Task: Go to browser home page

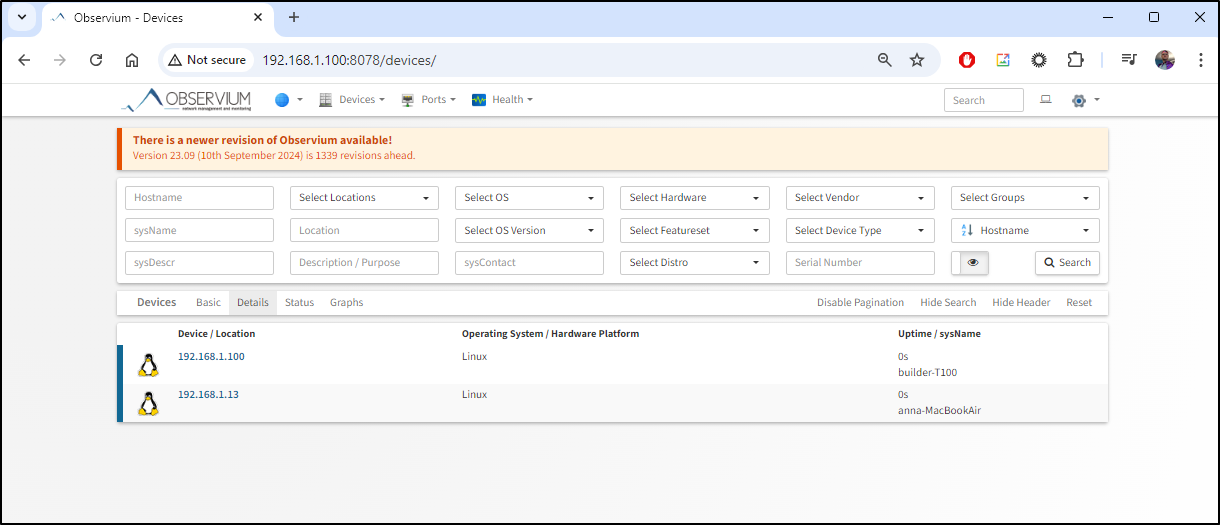Action: (132, 60)
